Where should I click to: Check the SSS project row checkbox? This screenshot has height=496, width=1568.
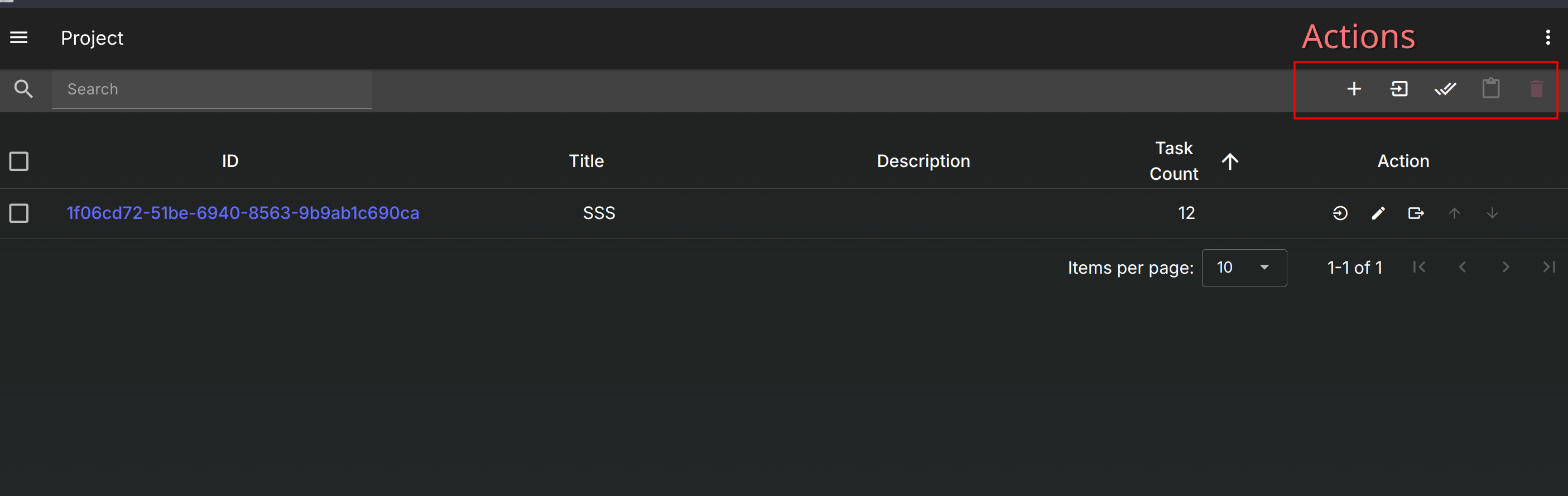click(x=19, y=213)
